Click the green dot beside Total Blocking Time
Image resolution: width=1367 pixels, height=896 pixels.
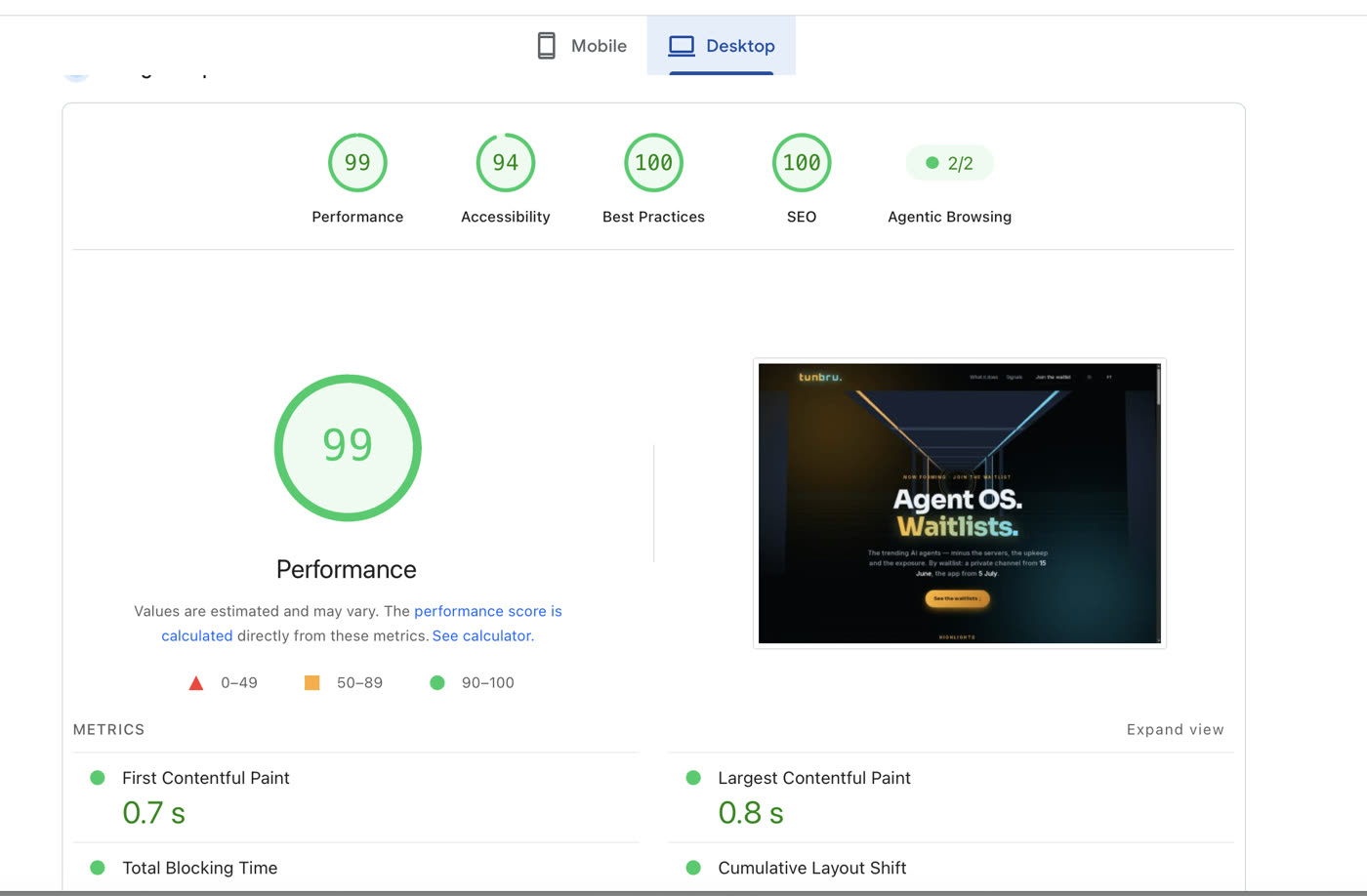98,868
